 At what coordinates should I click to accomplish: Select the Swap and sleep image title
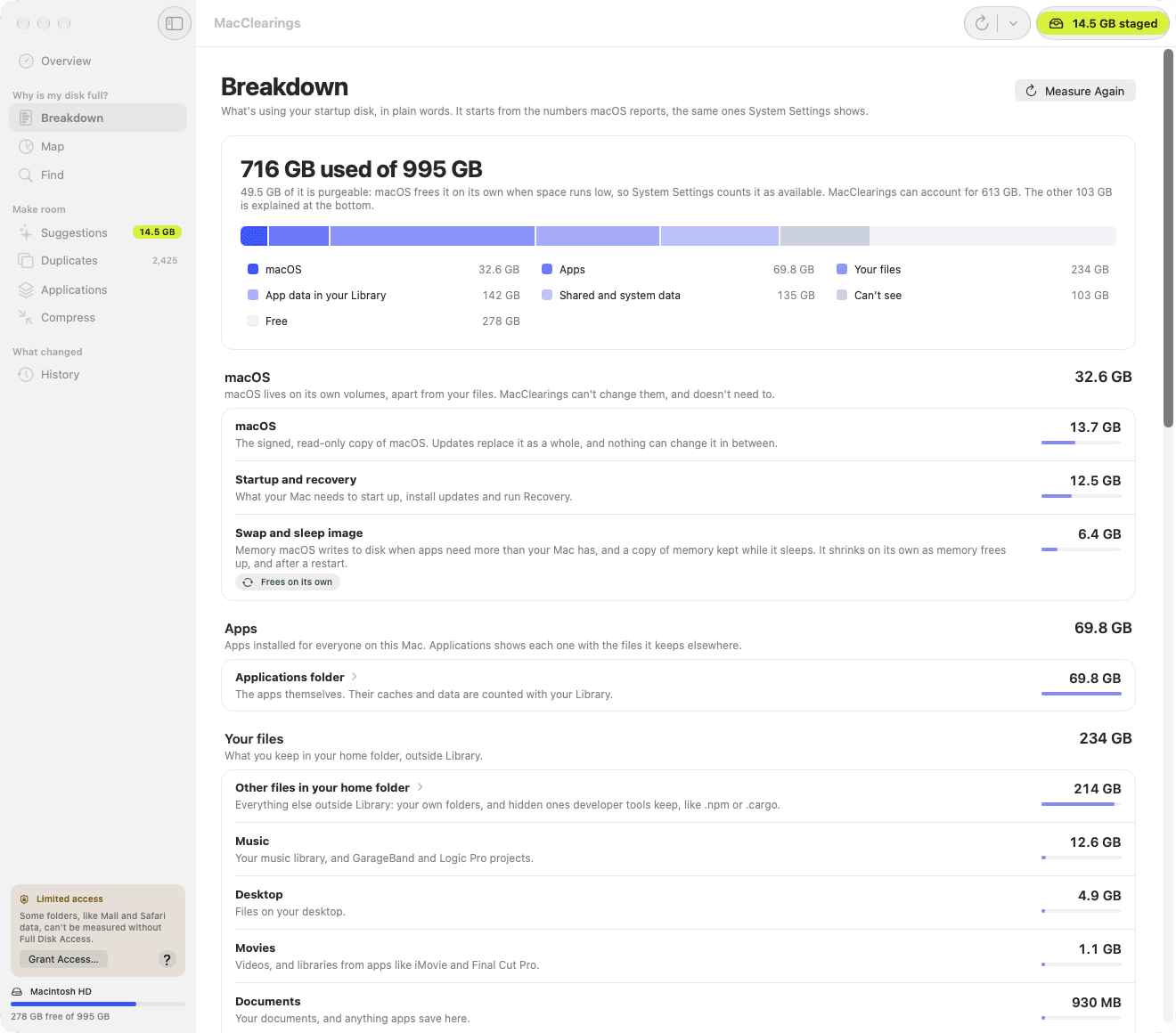[298, 533]
